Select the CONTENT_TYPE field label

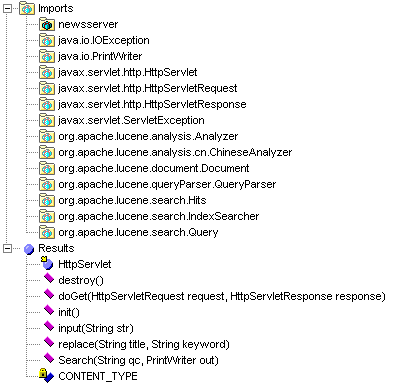coord(98,376)
